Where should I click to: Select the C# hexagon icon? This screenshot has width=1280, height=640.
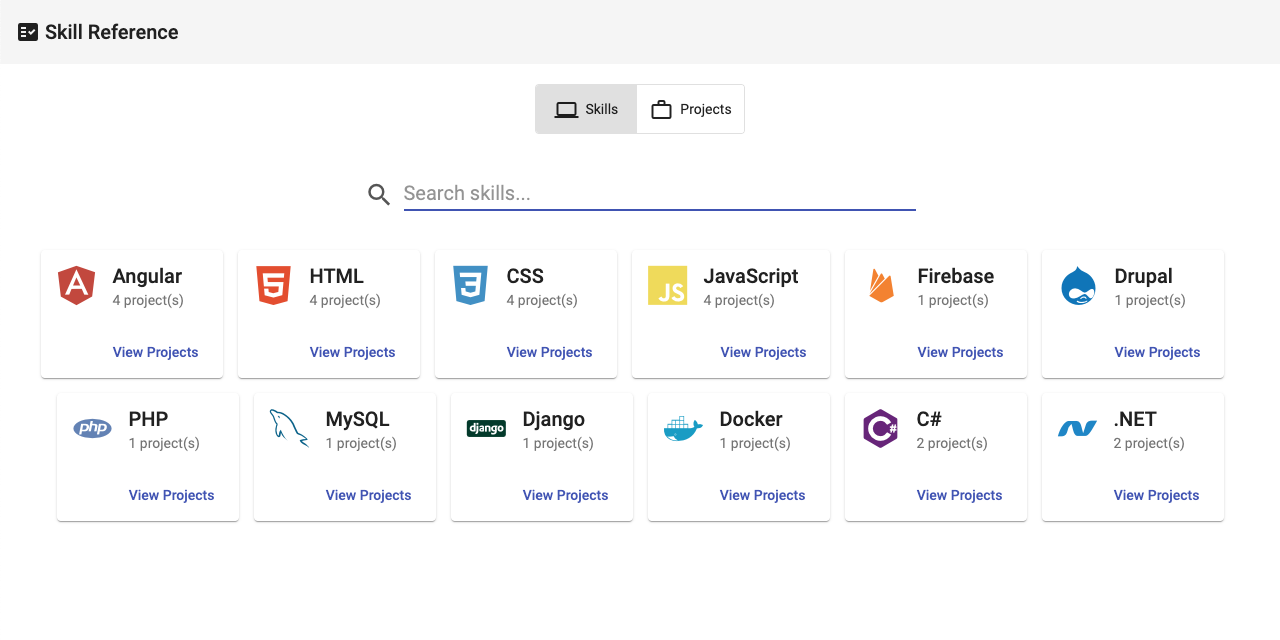[880, 428]
